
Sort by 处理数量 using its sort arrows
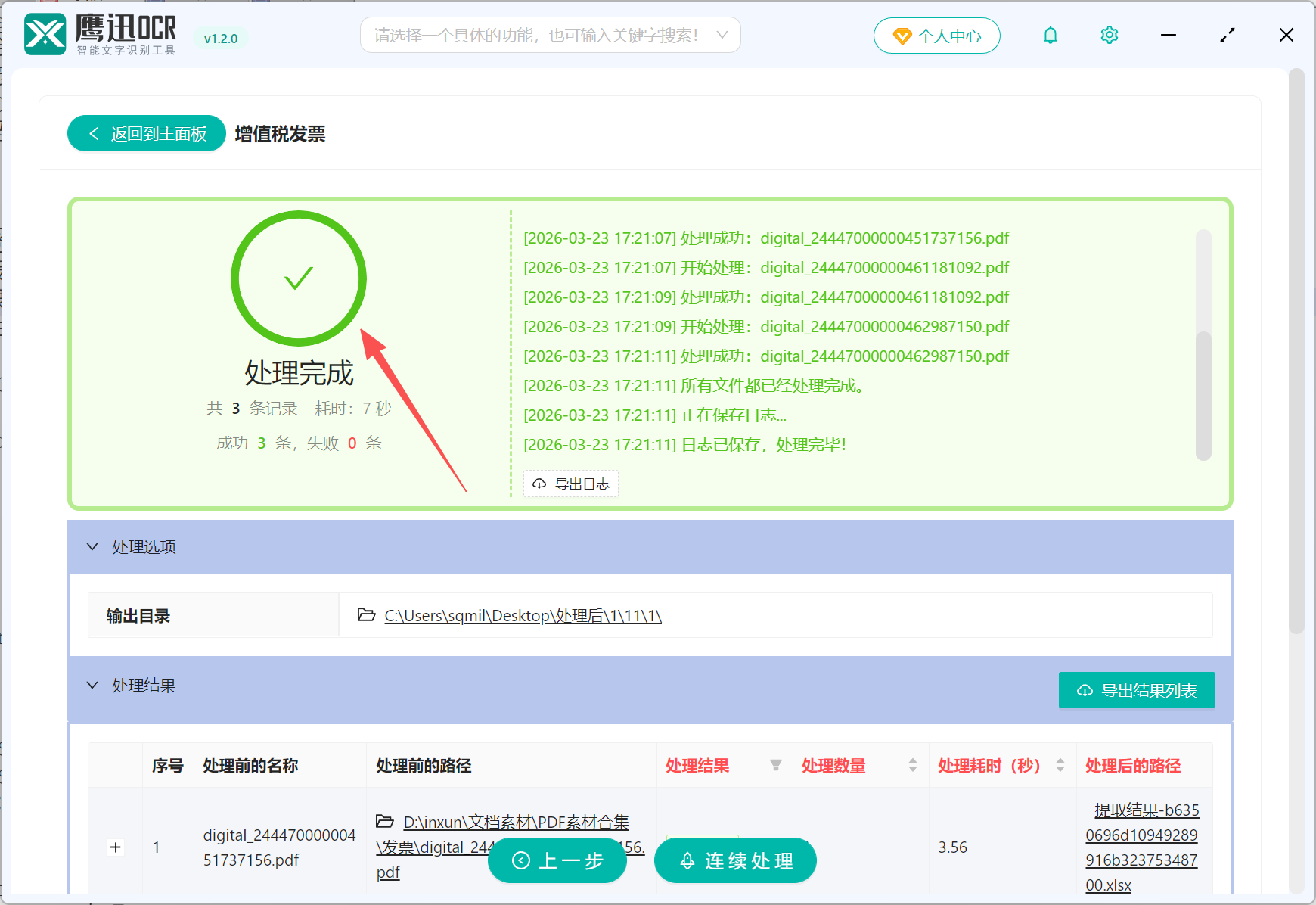[912, 765]
